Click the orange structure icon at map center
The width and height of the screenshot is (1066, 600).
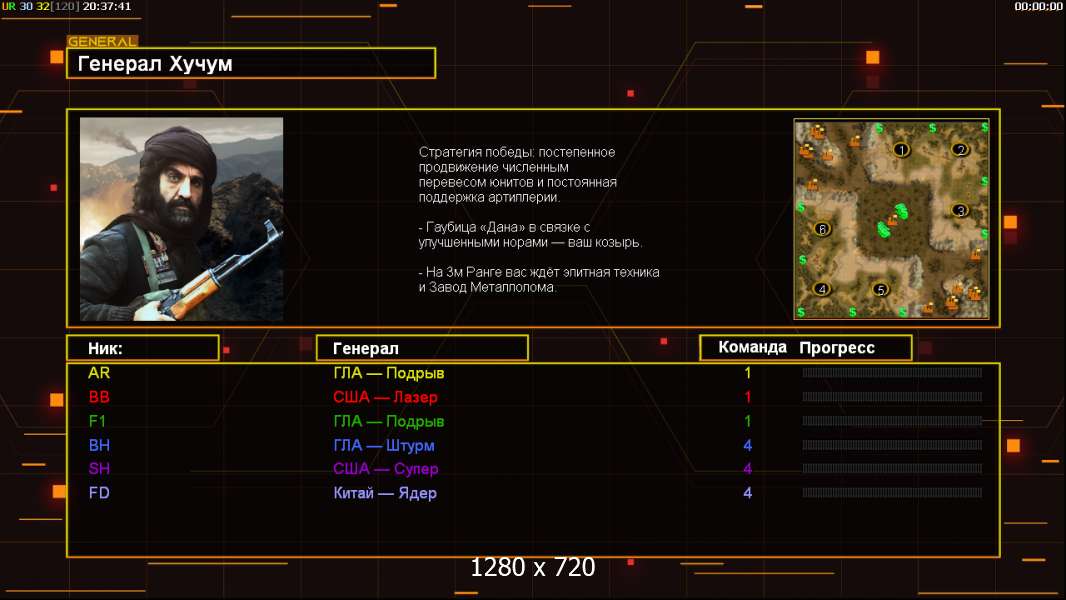[892, 221]
